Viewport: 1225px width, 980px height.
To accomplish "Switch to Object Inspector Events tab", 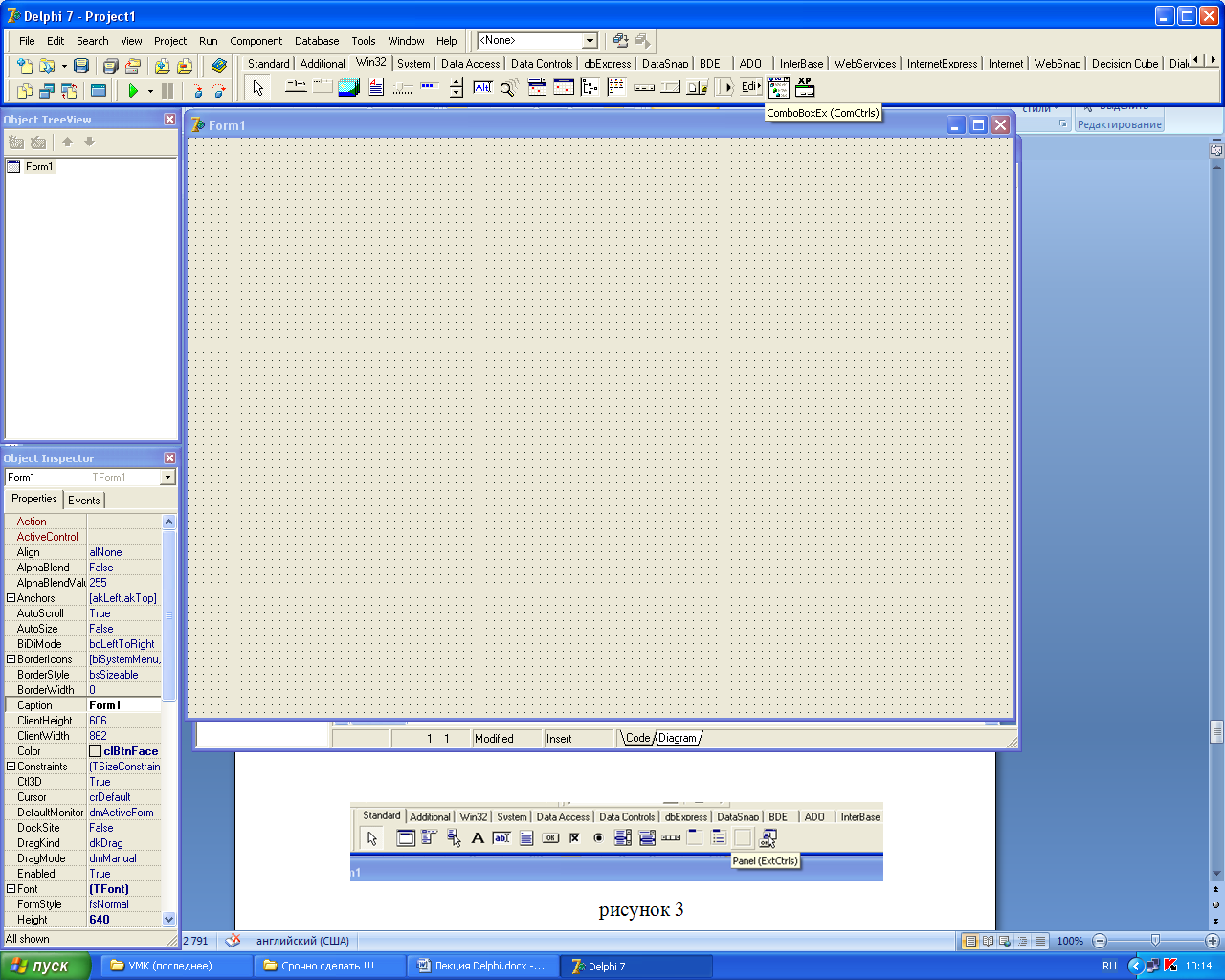I will click(x=84, y=500).
